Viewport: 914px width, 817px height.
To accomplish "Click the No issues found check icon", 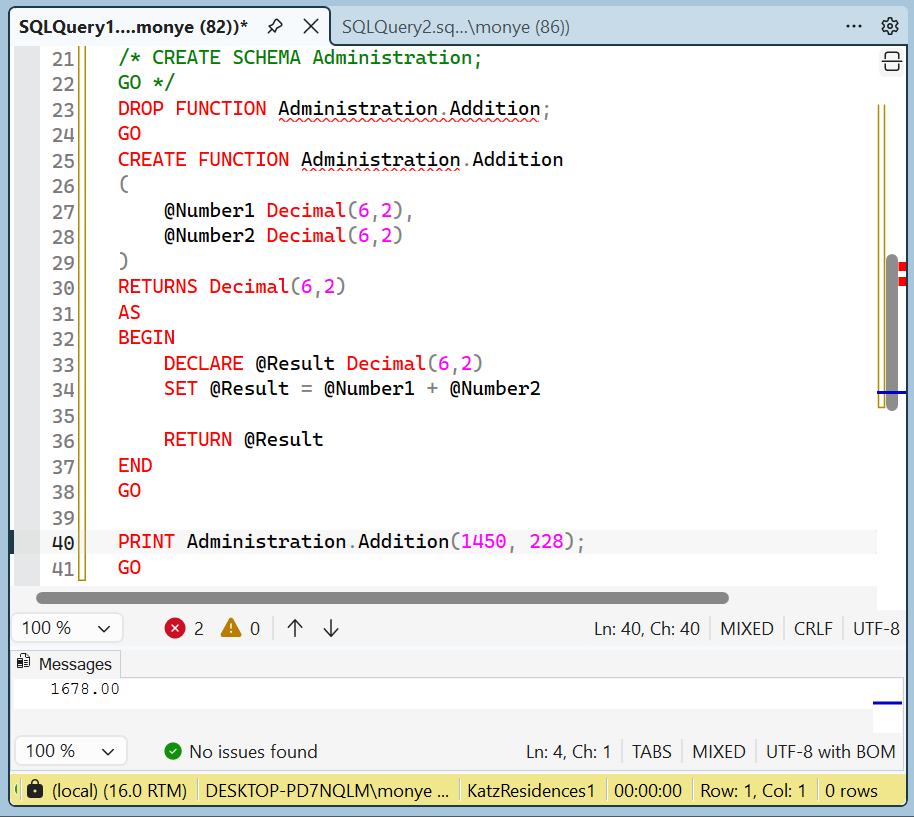I will pyautogui.click(x=173, y=751).
